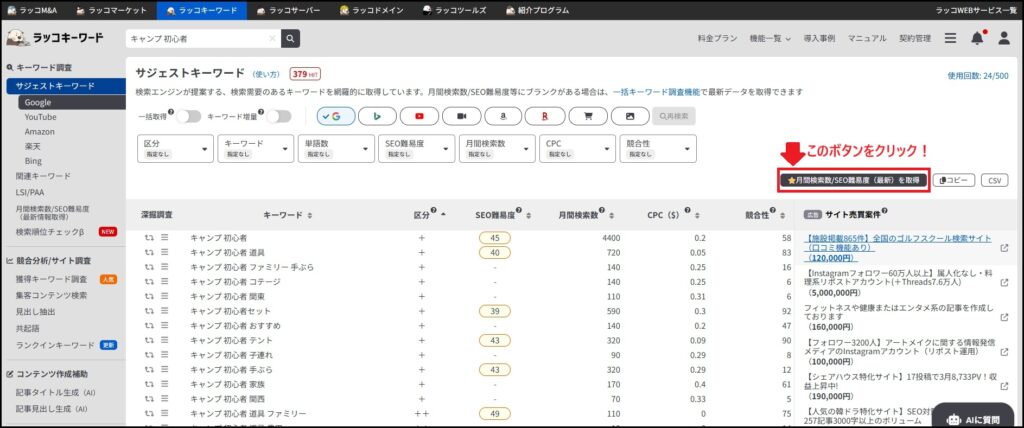Click the ラッコキーワード logo
This screenshot has height=428, width=1024.
55,39
